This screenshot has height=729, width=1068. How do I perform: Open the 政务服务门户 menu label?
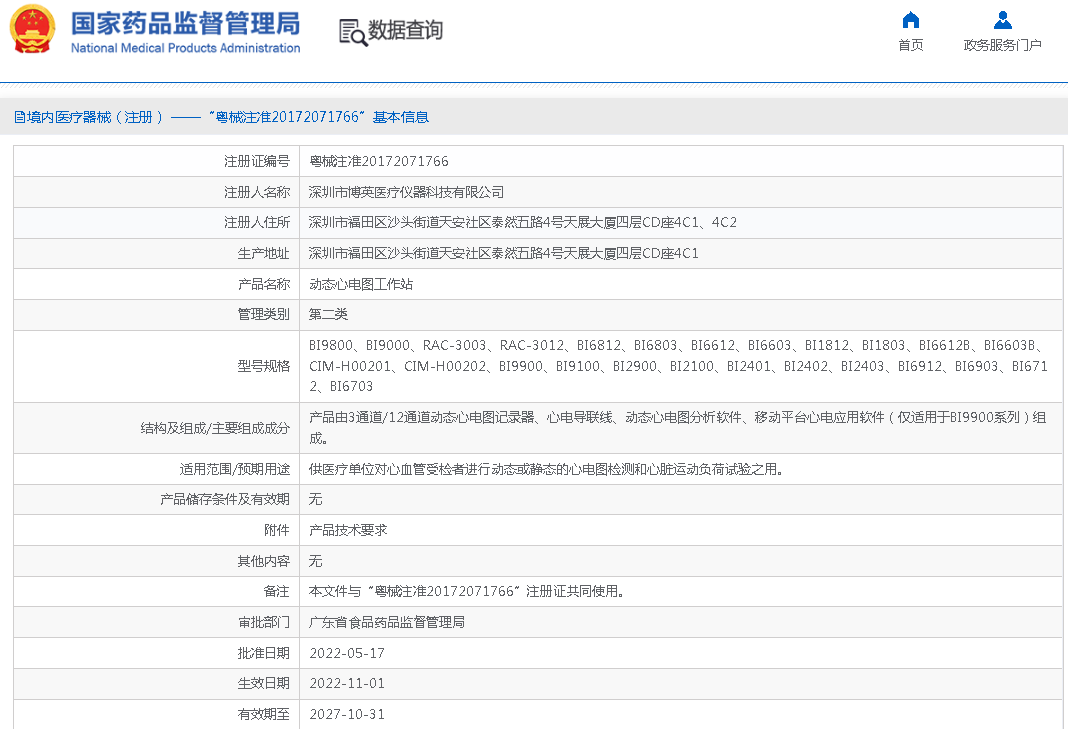pyautogui.click(x=1002, y=45)
